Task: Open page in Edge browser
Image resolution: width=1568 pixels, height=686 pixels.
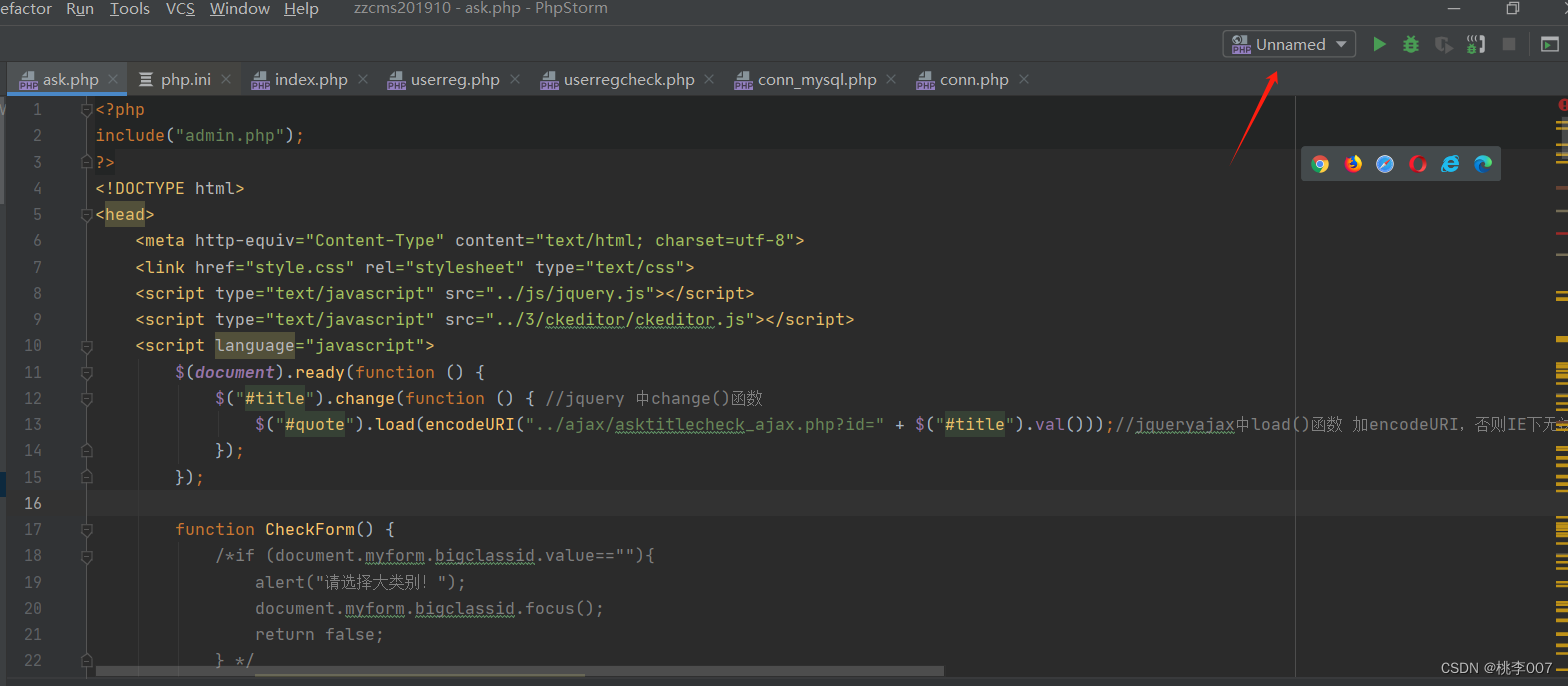Action: [1483, 164]
